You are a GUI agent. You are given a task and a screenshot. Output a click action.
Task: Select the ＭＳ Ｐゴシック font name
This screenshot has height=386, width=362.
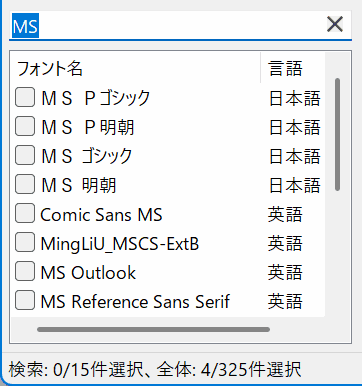[96, 98]
